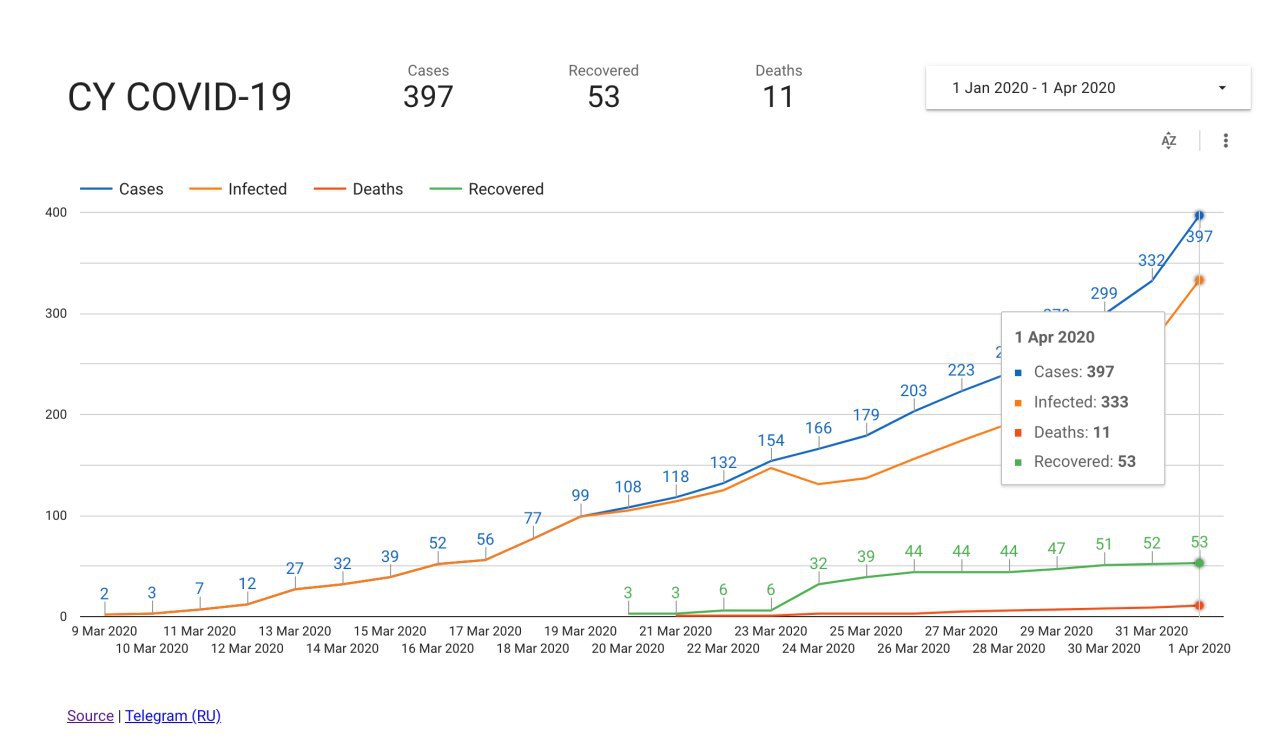1280x749 pixels.
Task: Open the Source link
Action: pos(90,716)
